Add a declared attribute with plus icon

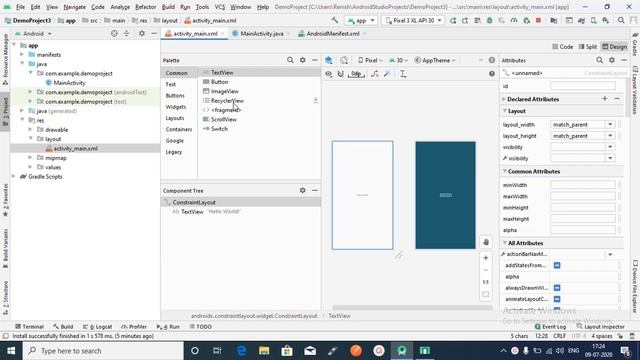pos(604,99)
